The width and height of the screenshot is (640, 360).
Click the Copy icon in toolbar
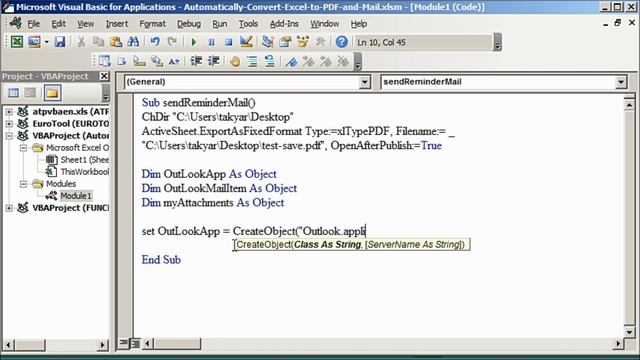pyautogui.click(x=98, y=42)
